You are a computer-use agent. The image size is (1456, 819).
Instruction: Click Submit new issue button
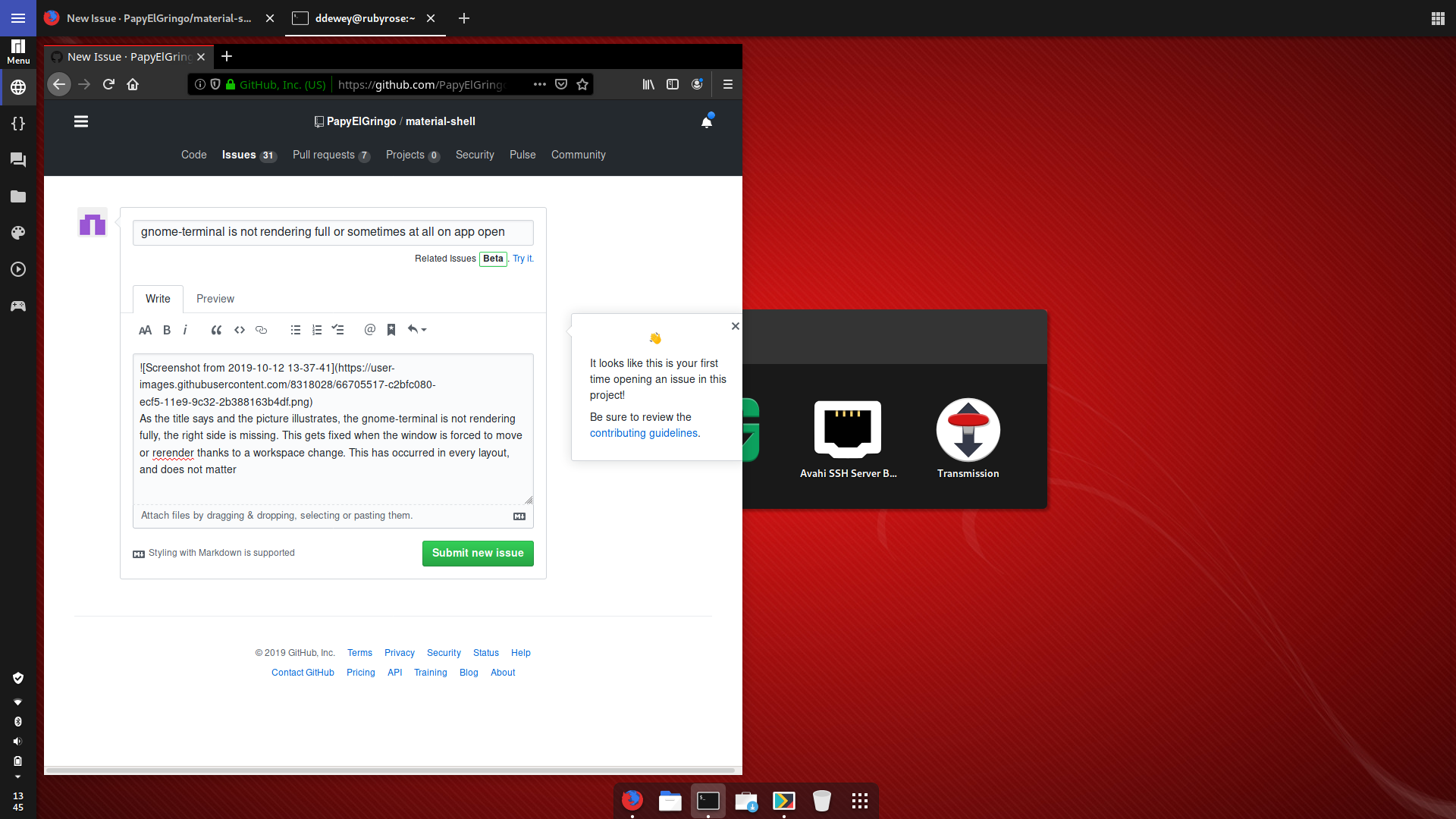[x=478, y=553]
